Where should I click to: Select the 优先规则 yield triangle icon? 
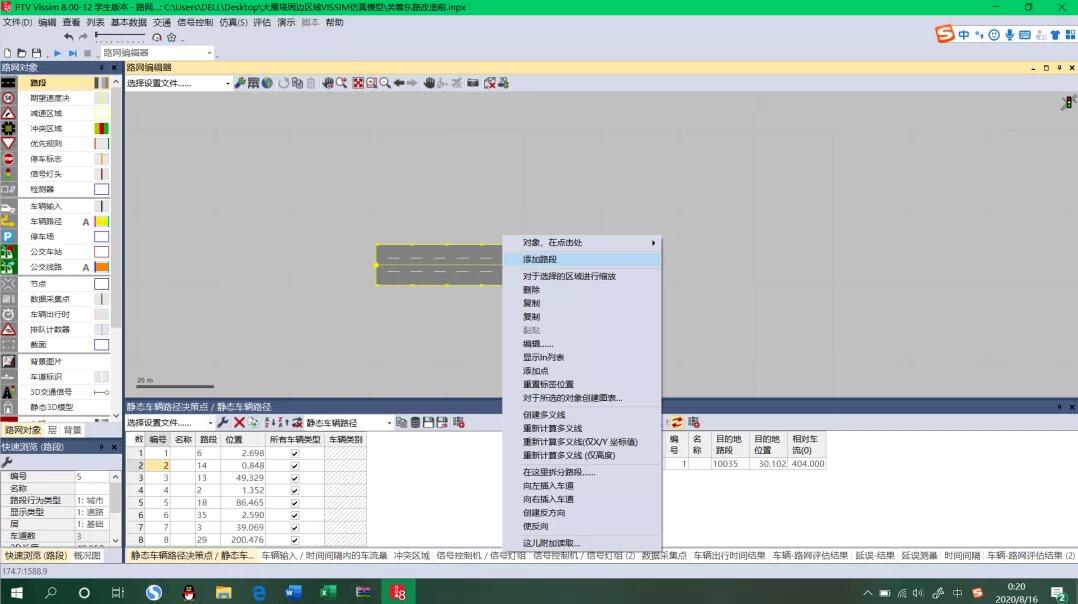click(x=8, y=143)
